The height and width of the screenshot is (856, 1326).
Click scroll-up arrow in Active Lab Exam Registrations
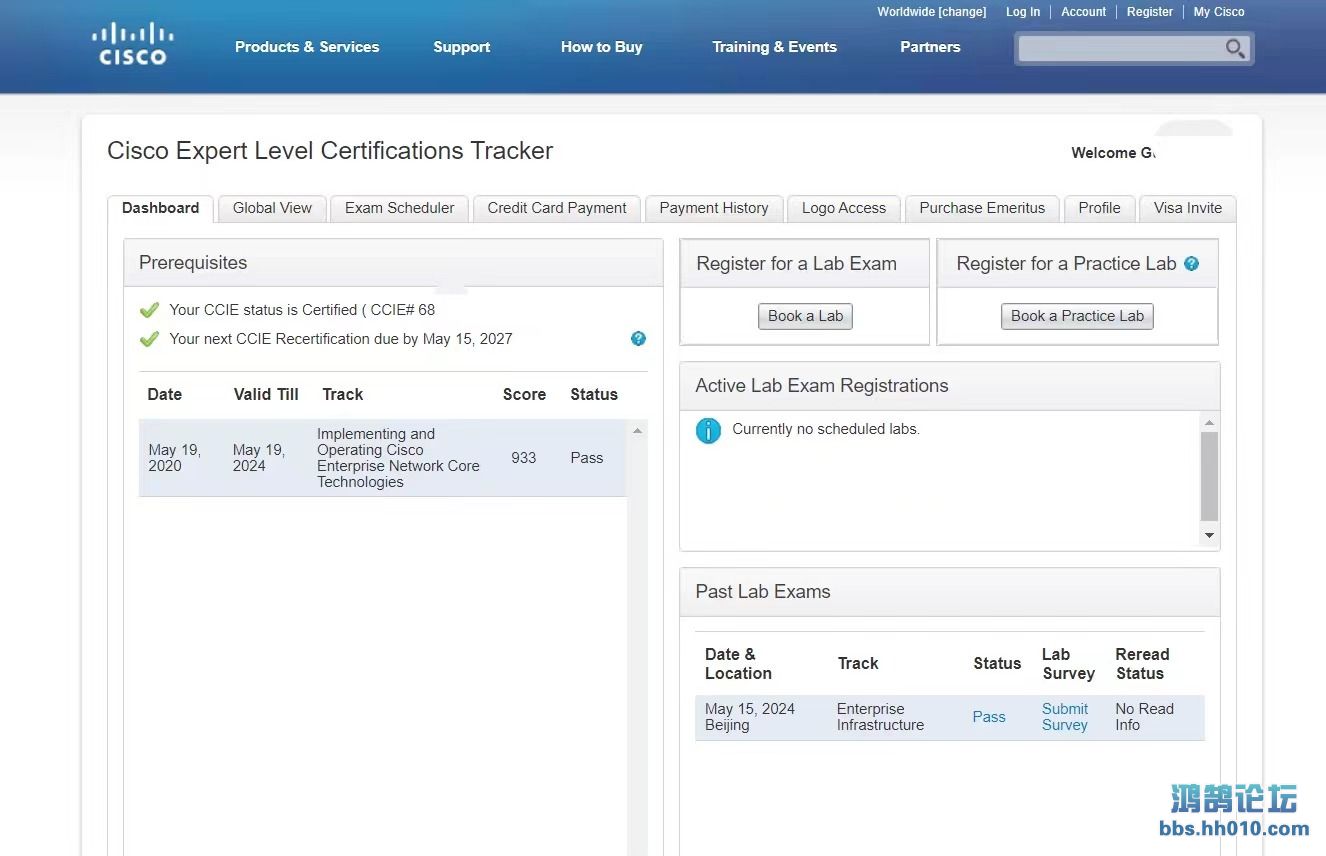coord(1209,423)
